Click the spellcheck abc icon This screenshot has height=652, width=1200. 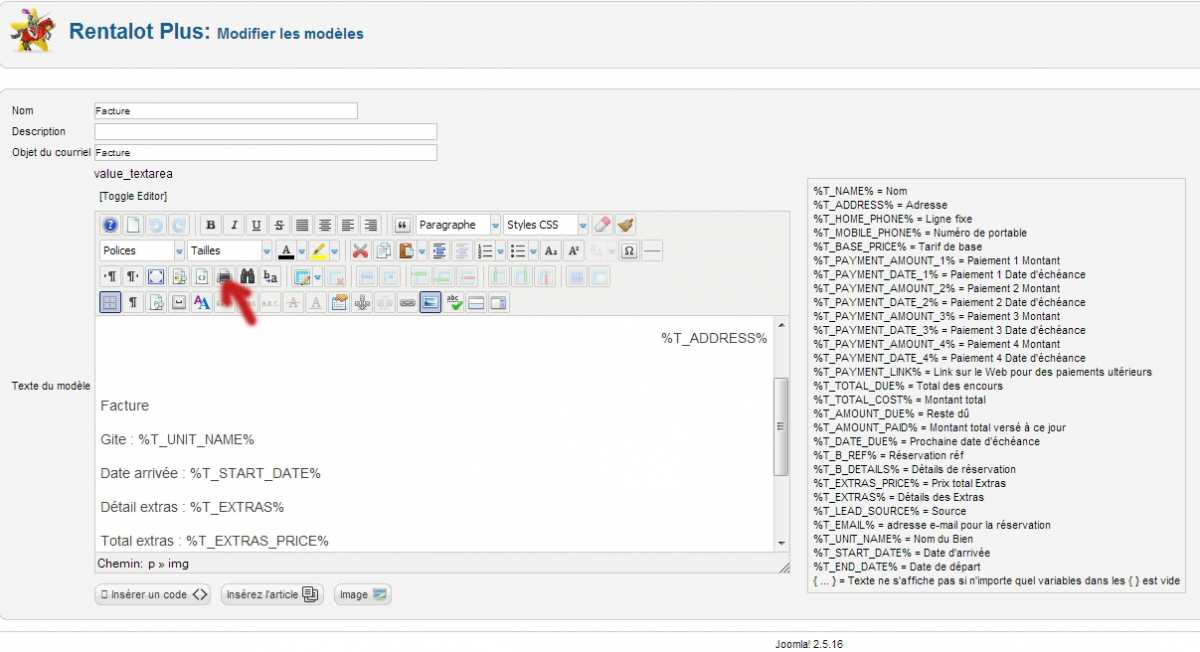pos(453,302)
